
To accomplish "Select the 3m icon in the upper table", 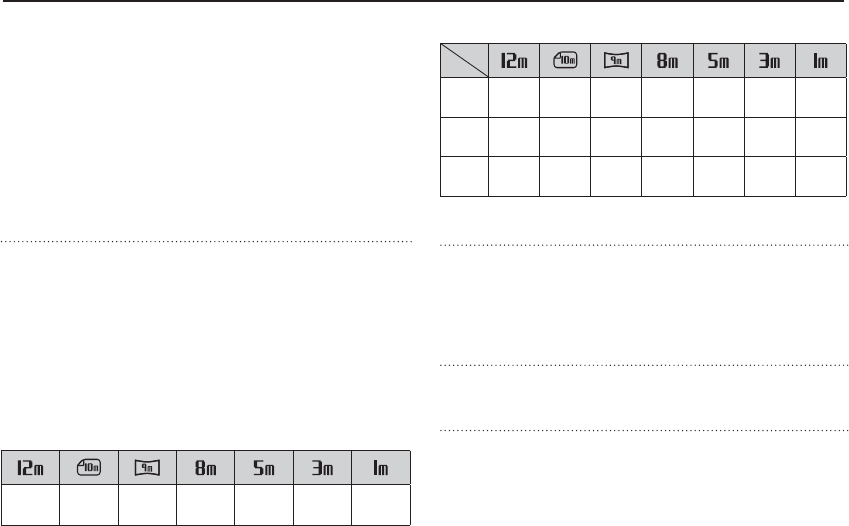I will coord(770,62).
